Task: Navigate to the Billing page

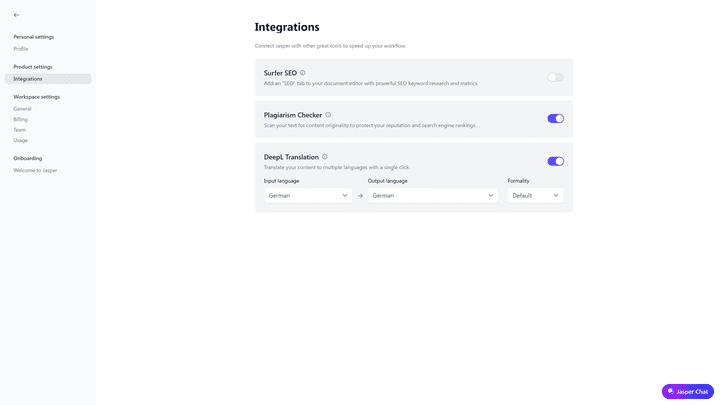Action: [x=21, y=119]
